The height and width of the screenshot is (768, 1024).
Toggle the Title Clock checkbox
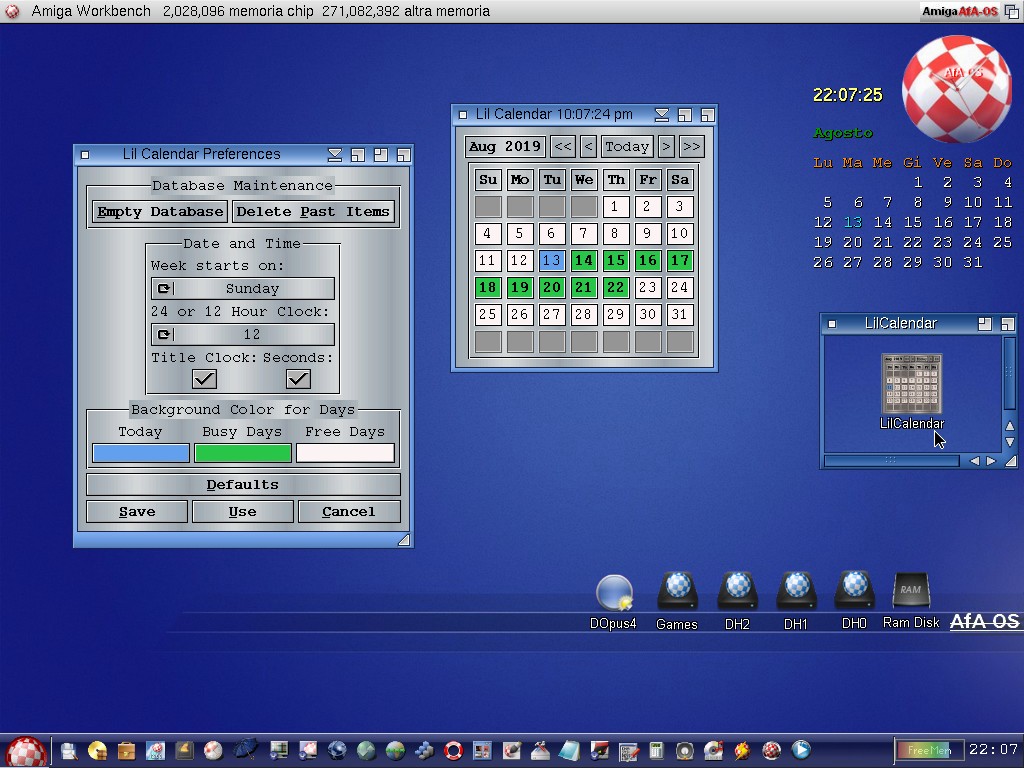204,379
